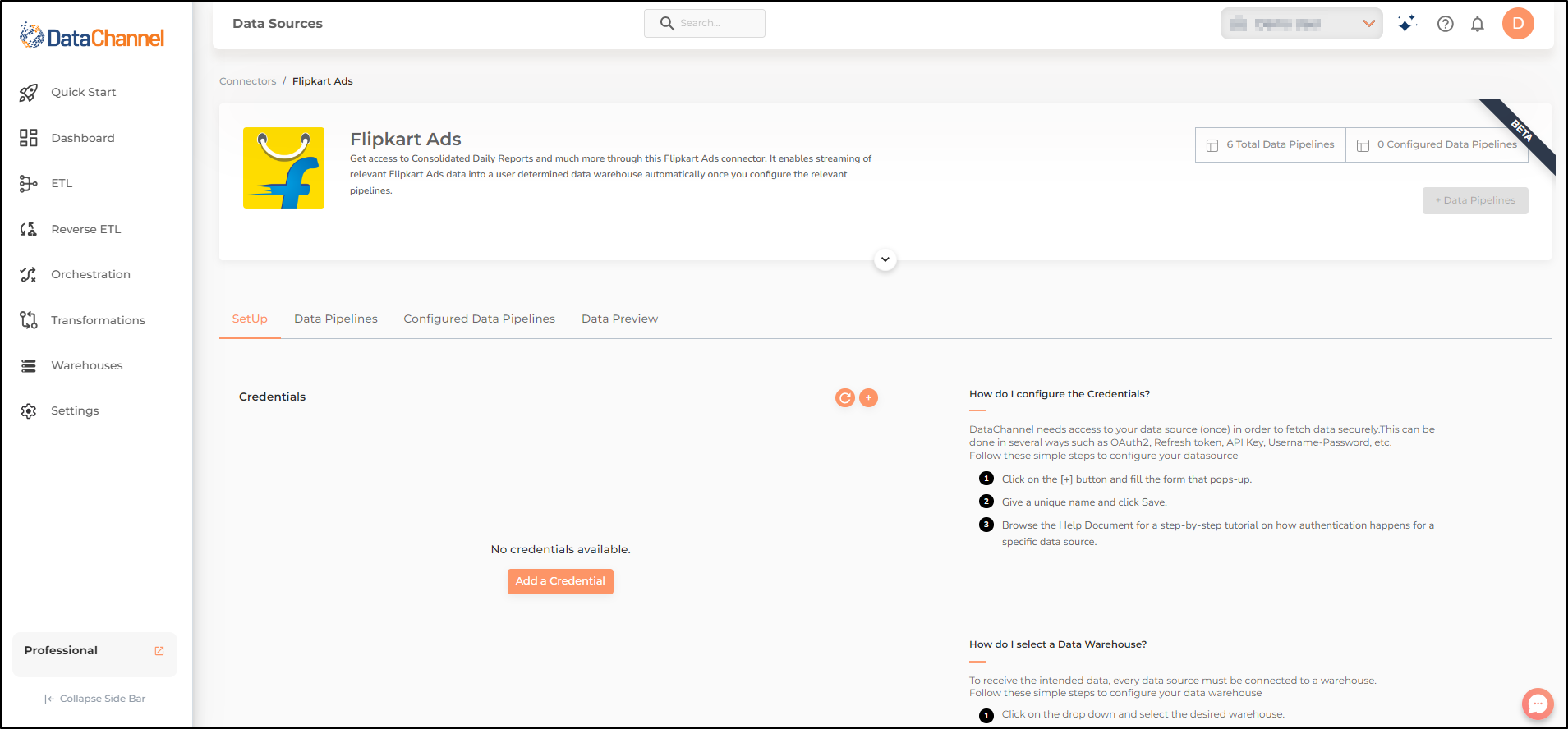Go to the Connectors breadcrumb

coord(247,81)
